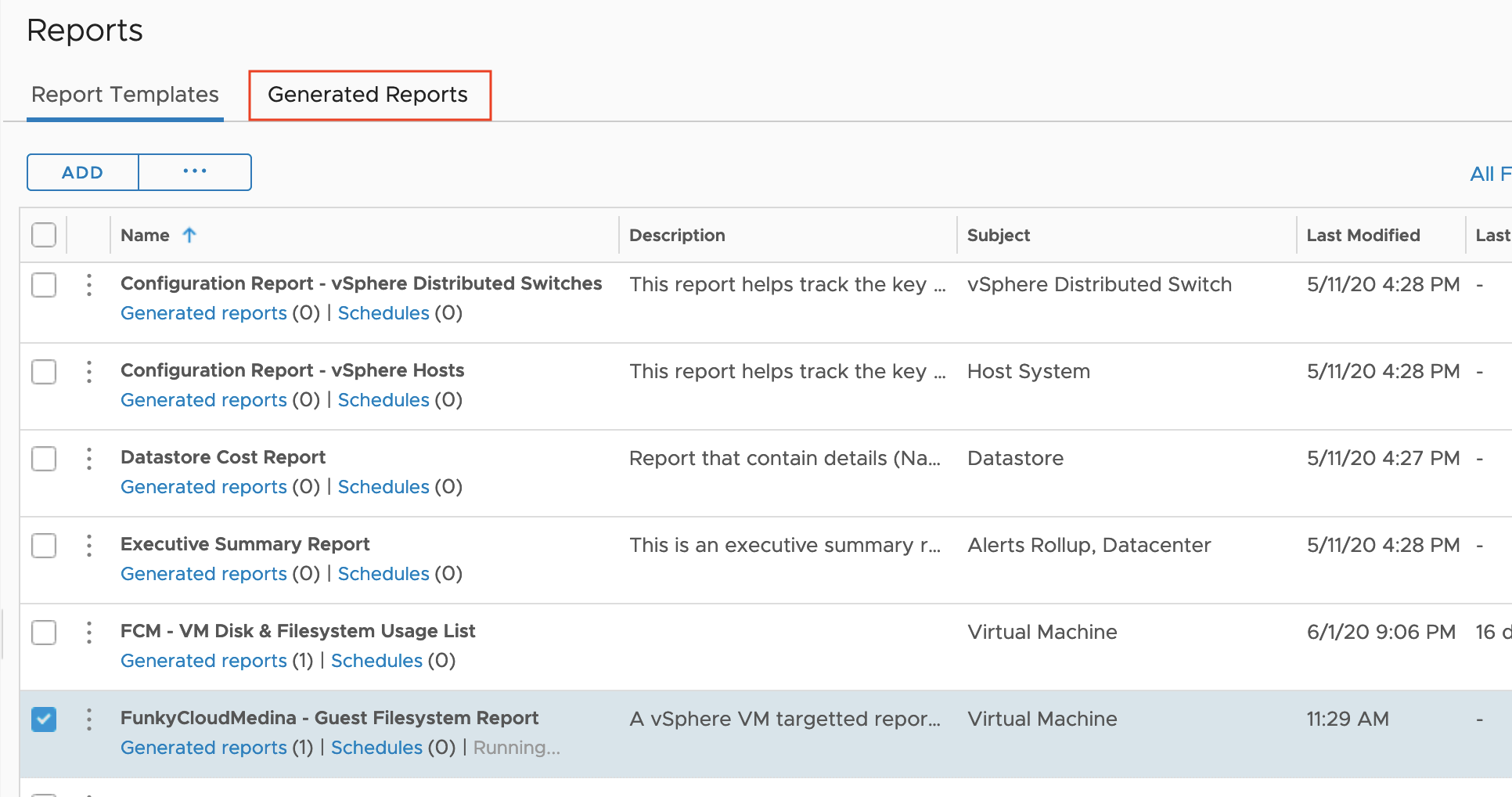Image resolution: width=1512 pixels, height=797 pixels.
Task: Click the vSphere Distributed Switch subject cell
Action: coord(1100,284)
